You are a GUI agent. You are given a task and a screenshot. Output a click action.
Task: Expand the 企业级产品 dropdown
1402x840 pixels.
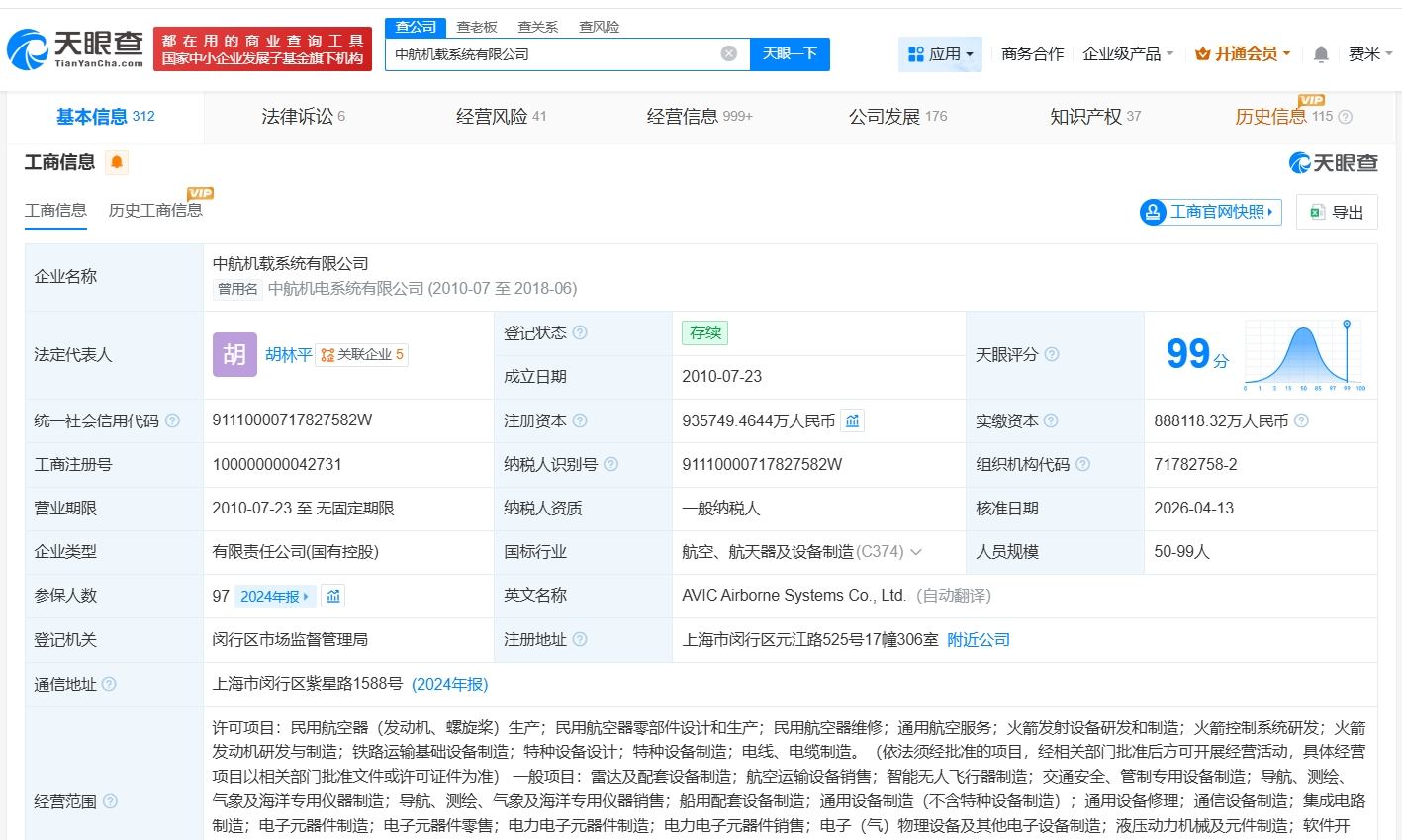click(1128, 54)
